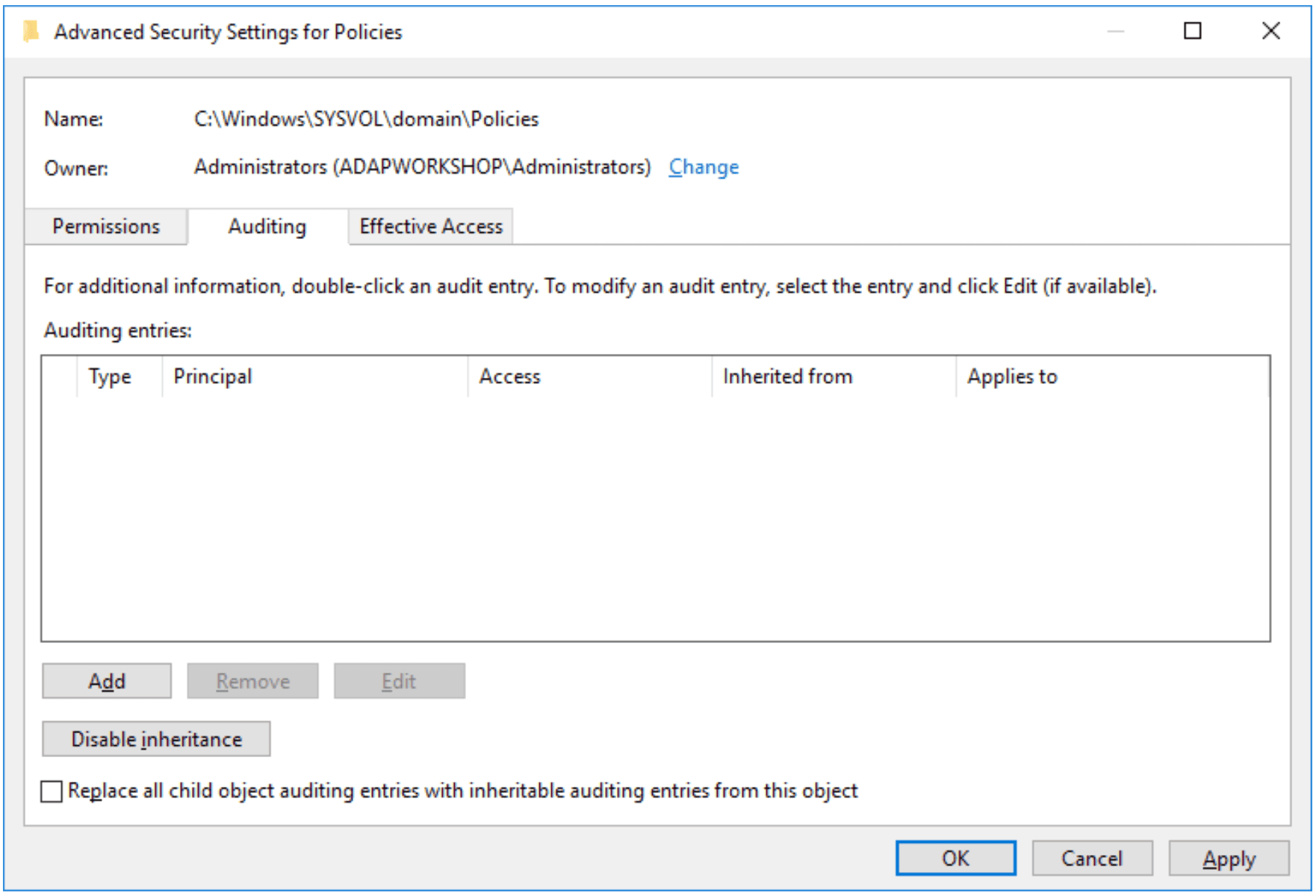Enable Replace all child object auditing entries checkbox

coord(52,791)
